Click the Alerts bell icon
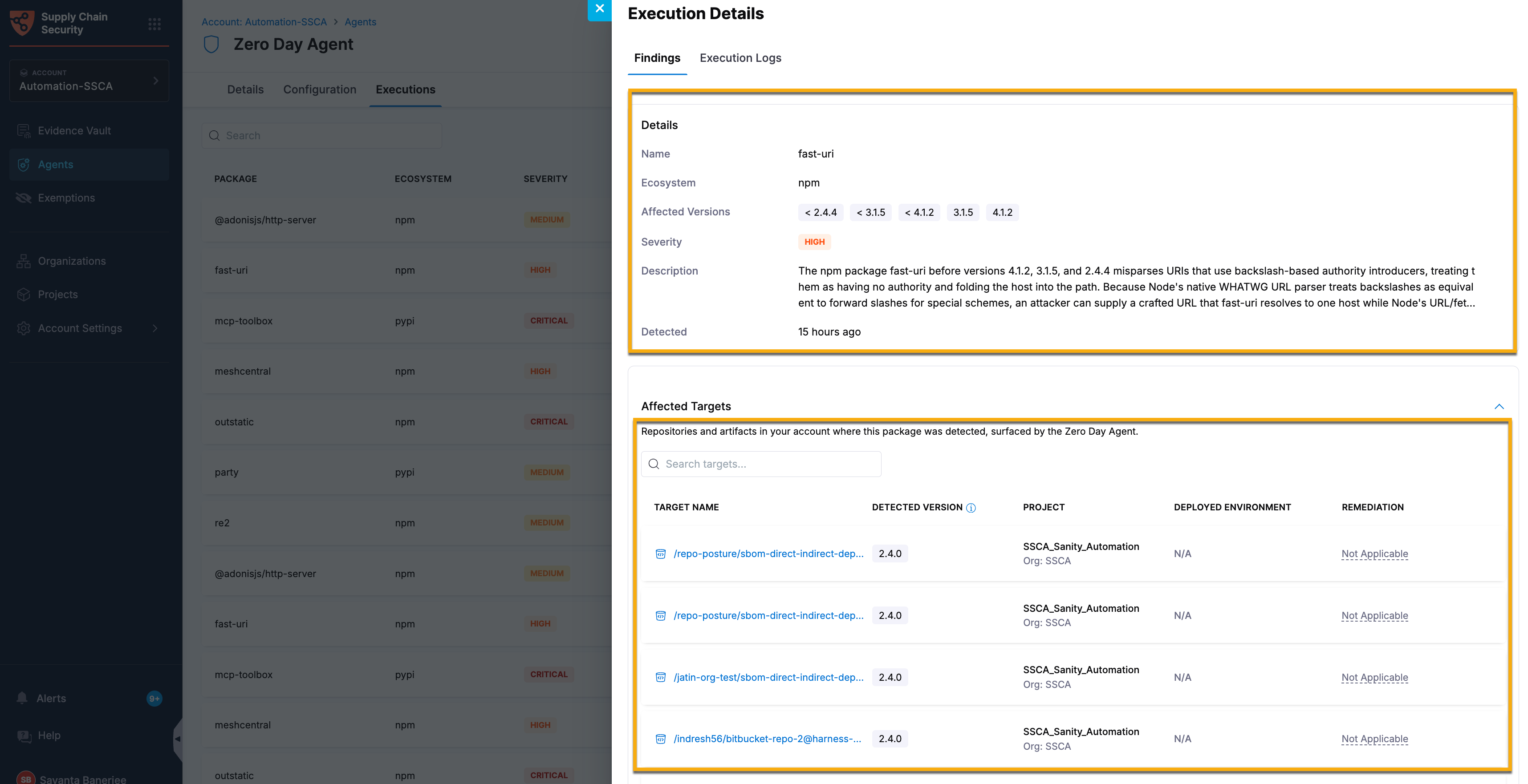The image size is (1528, 784). pyautogui.click(x=23, y=698)
